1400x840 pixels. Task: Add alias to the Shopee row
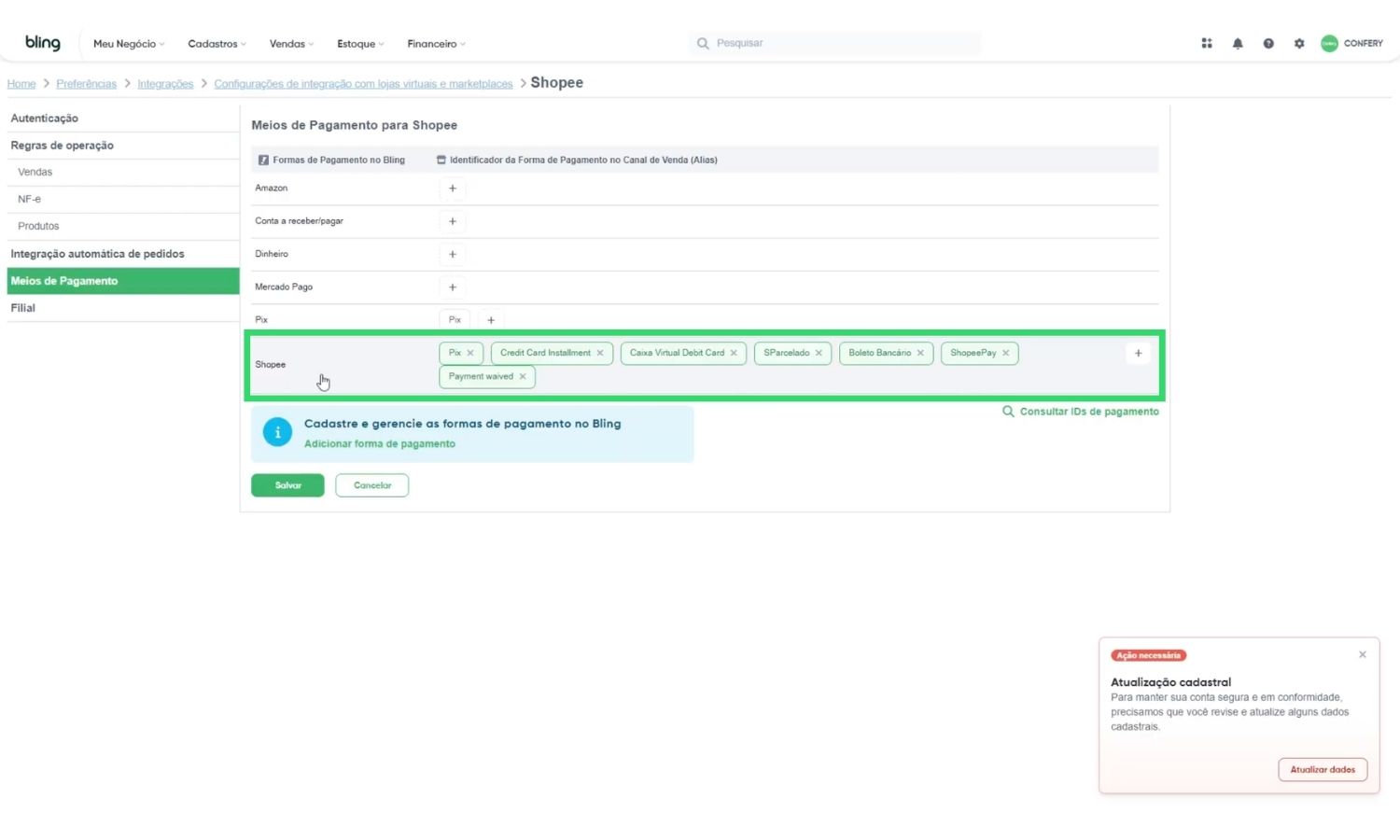1138,353
